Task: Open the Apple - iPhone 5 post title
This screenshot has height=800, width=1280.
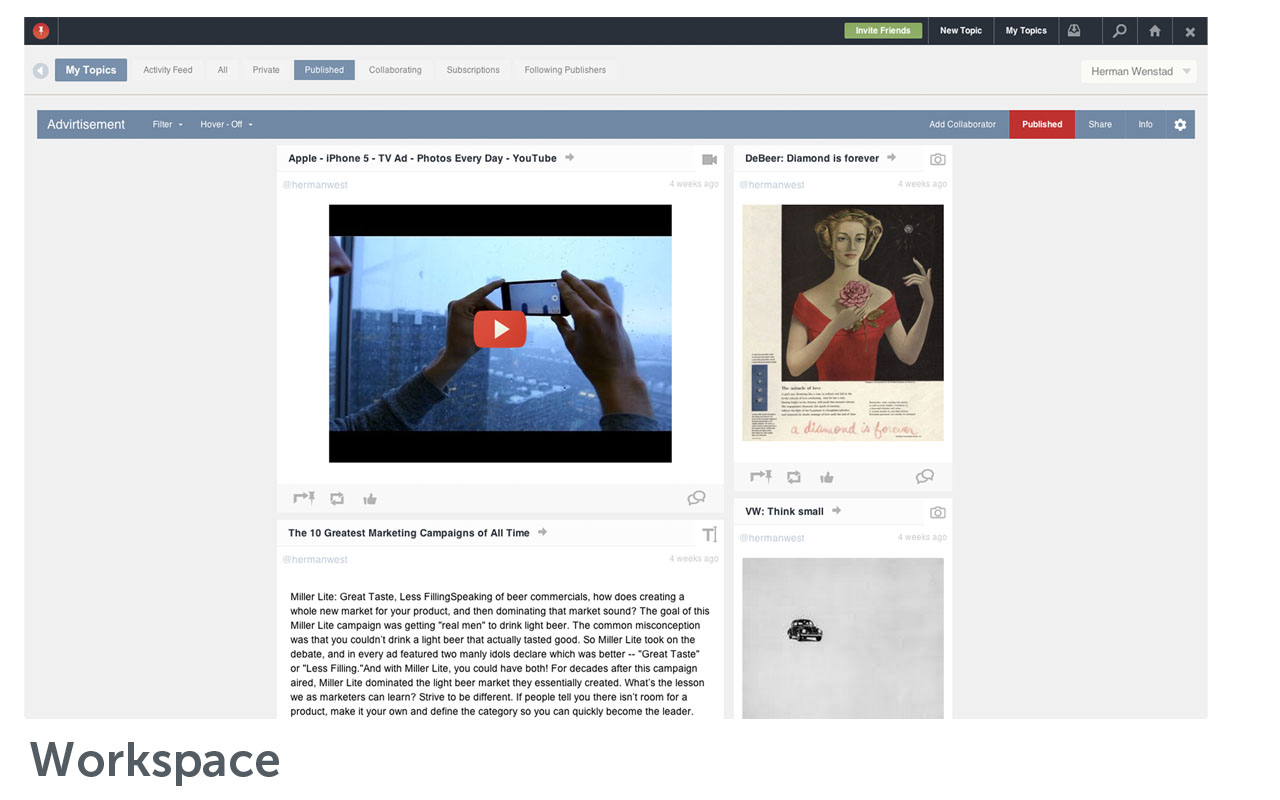Action: click(x=422, y=158)
